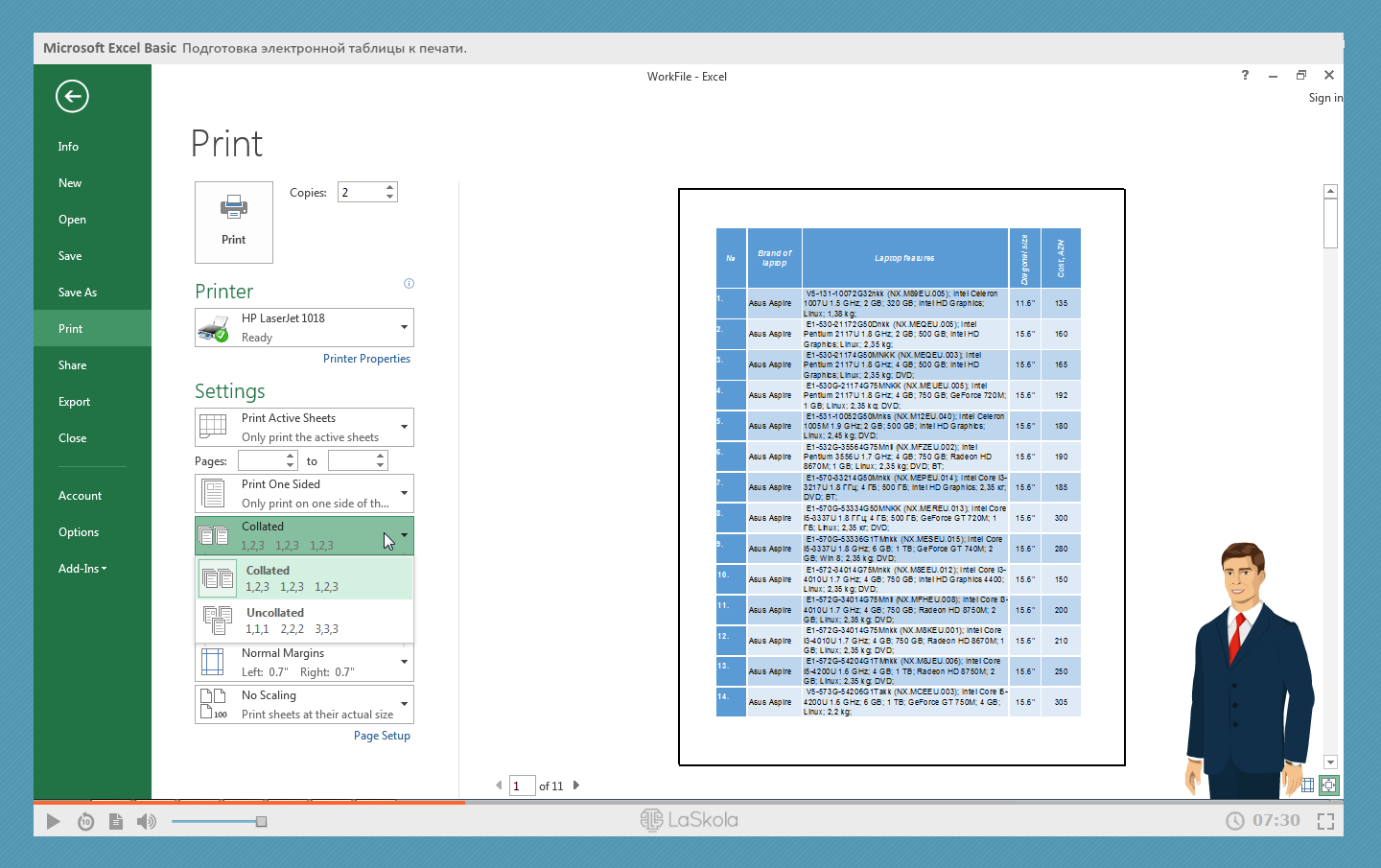Mute the player volume speaker icon
Image resolution: width=1381 pixels, height=868 pixels.
pos(146,821)
